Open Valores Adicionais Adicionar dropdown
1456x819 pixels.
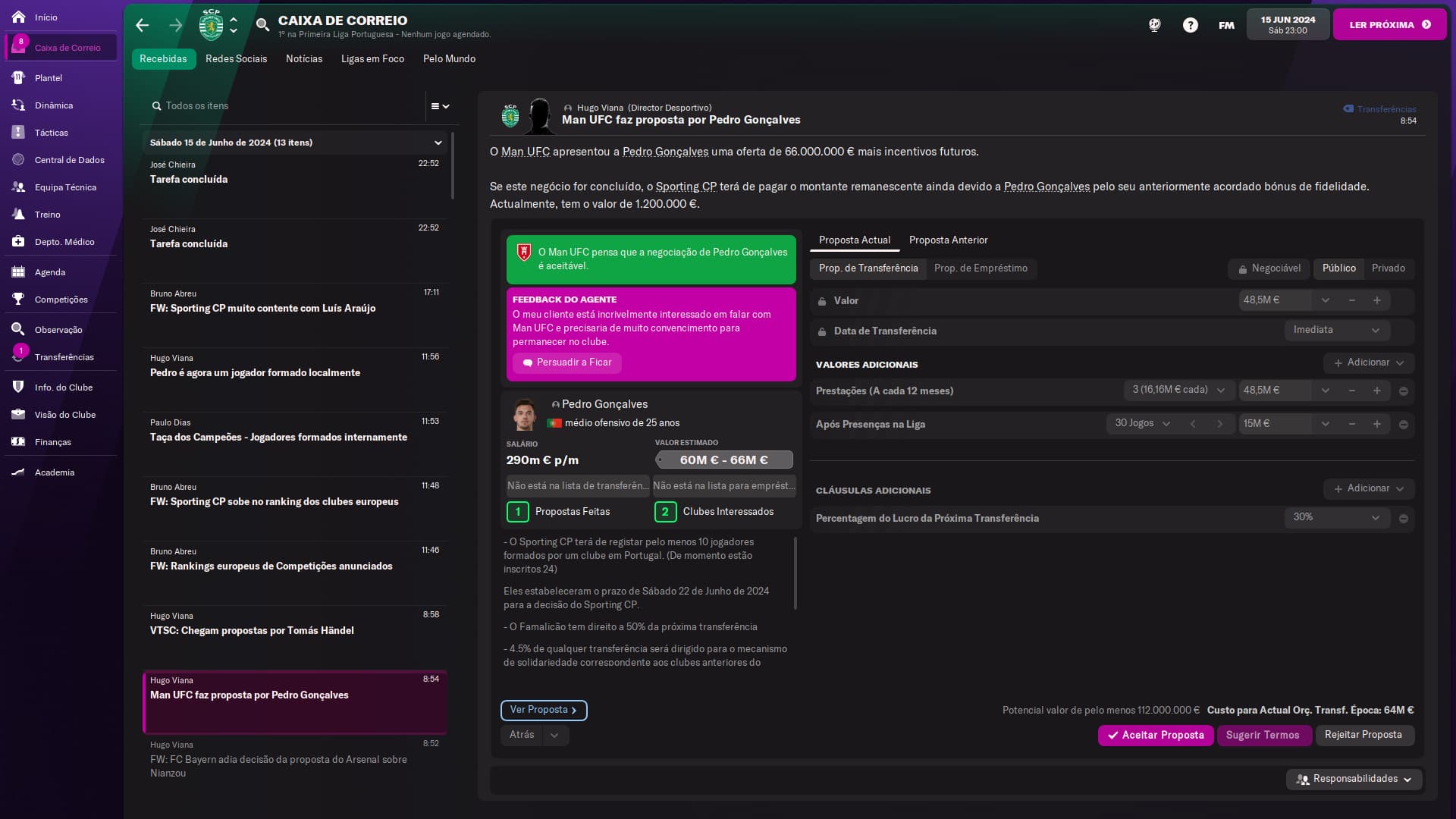tap(1369, 362)
